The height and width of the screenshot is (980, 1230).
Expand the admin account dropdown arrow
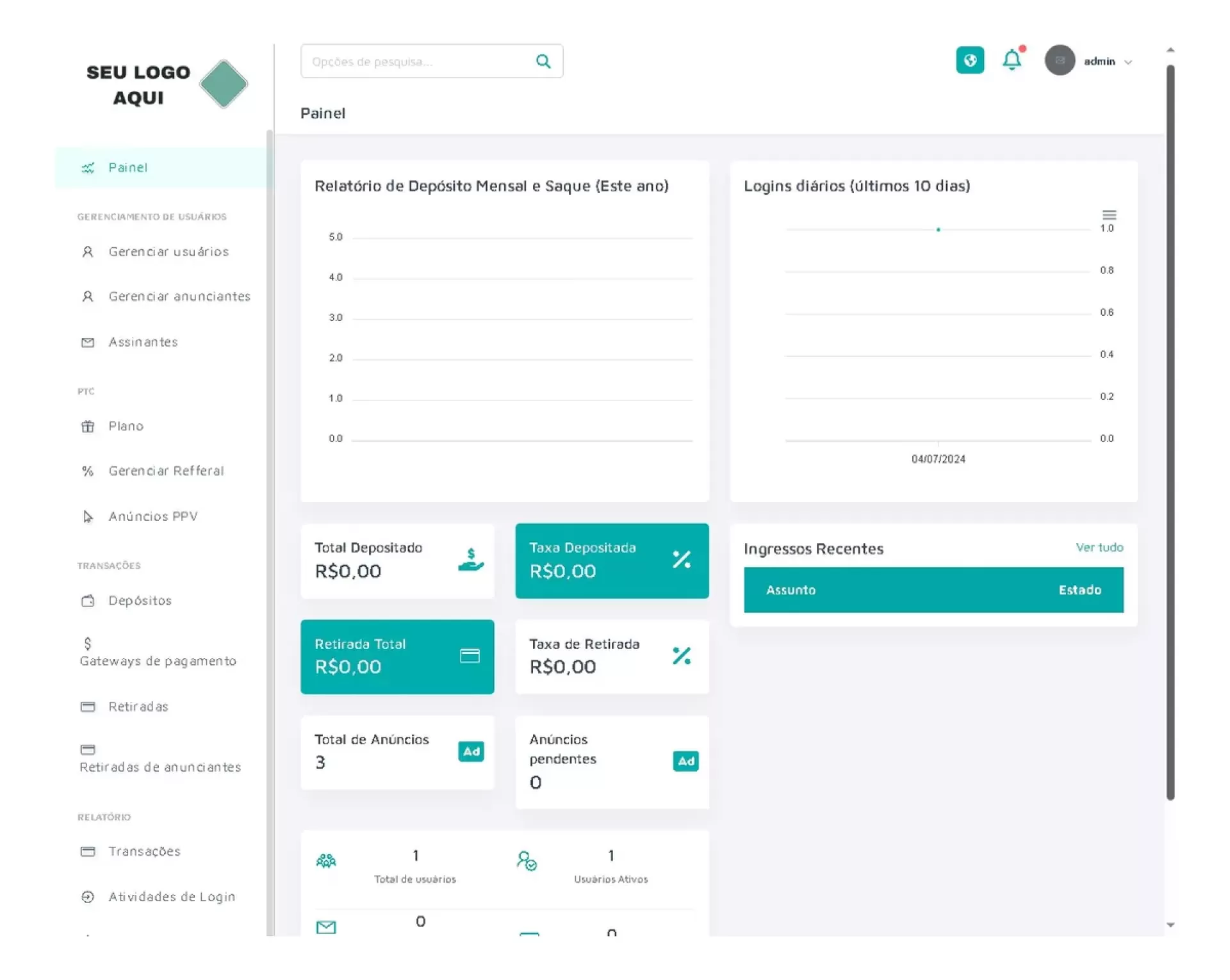click(1128, 62)
